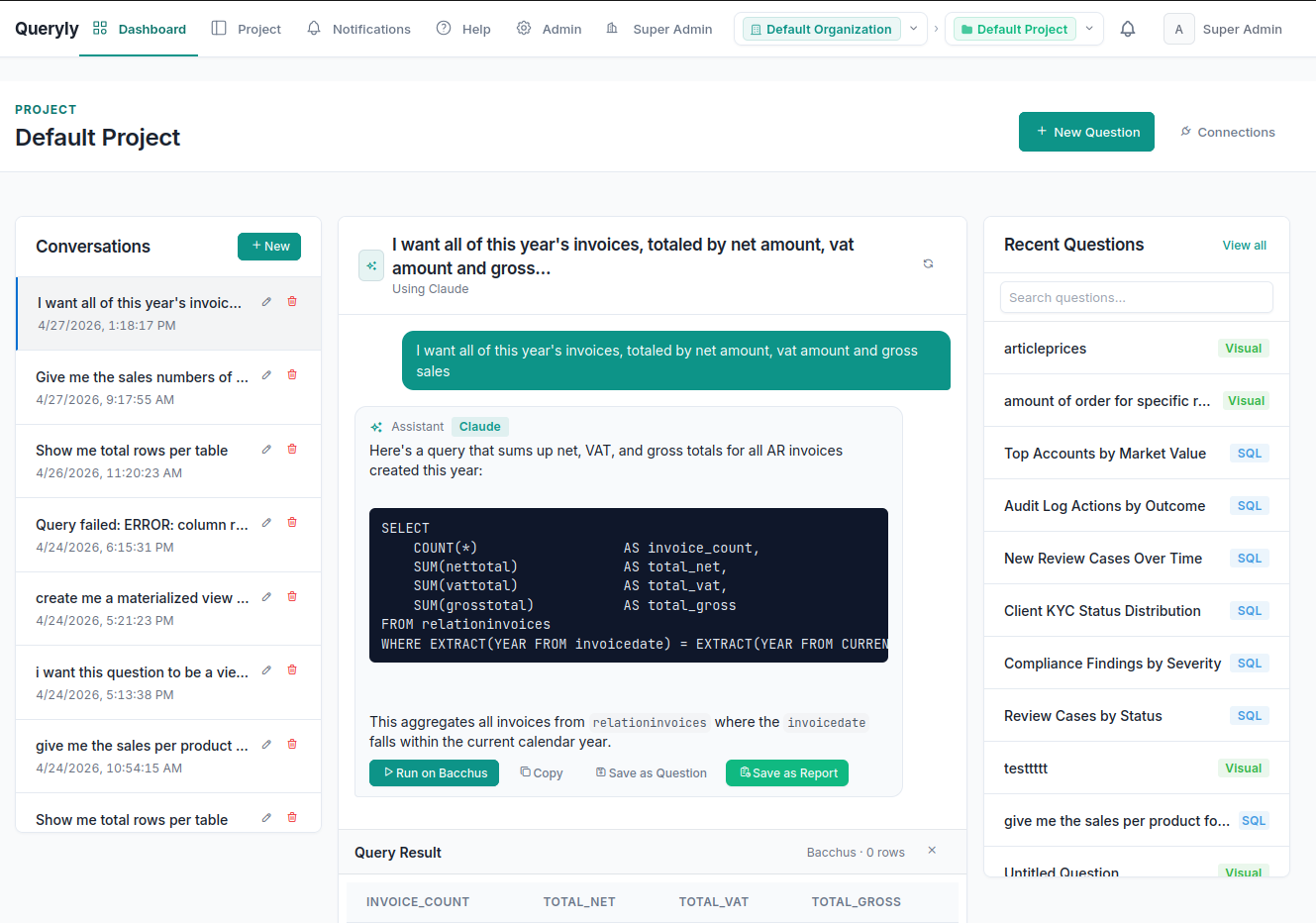Open the Notifications tab

pyautogui.click(x=358, y=30)
